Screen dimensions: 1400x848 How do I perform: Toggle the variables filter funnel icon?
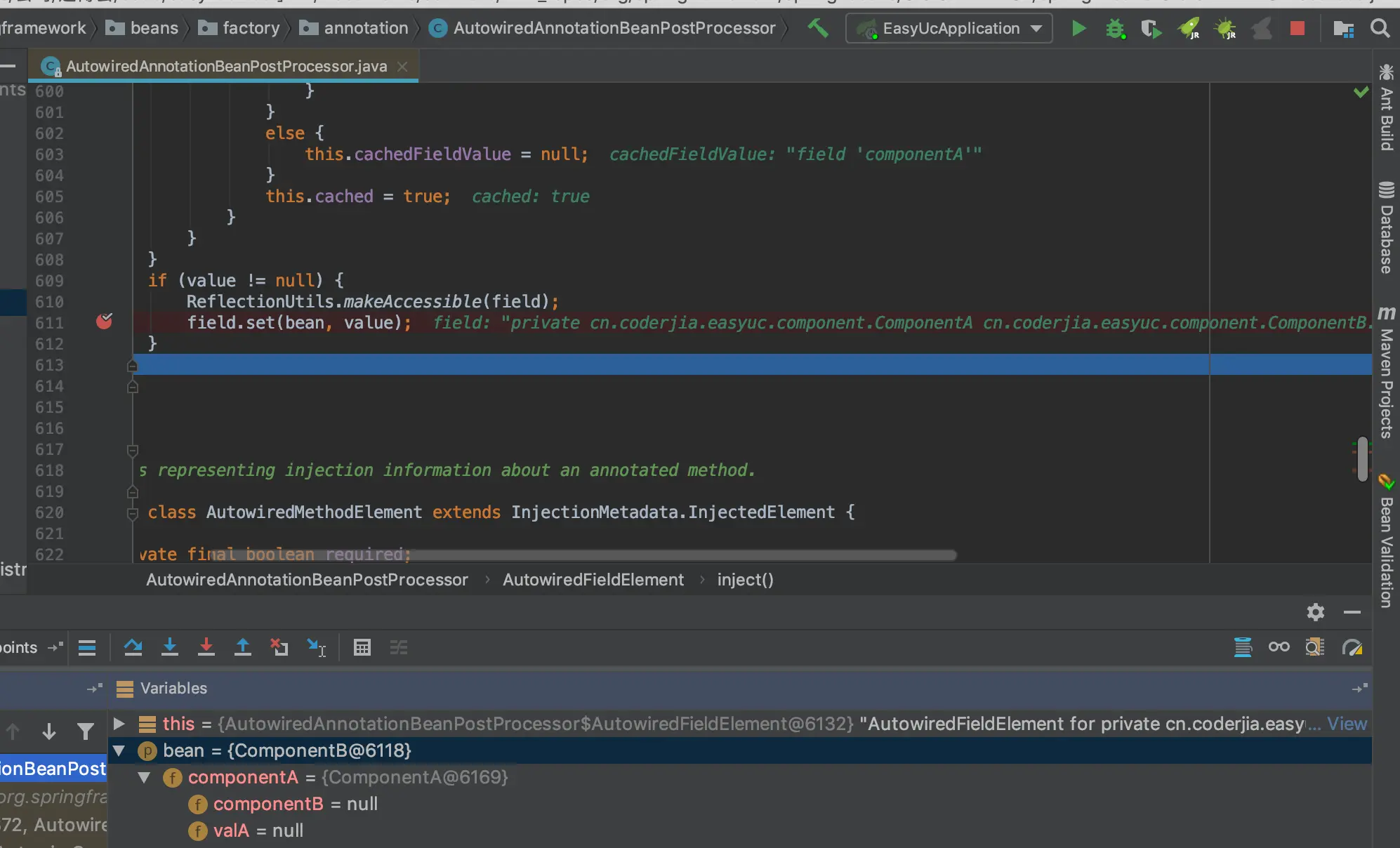click(x=86, y=732)
